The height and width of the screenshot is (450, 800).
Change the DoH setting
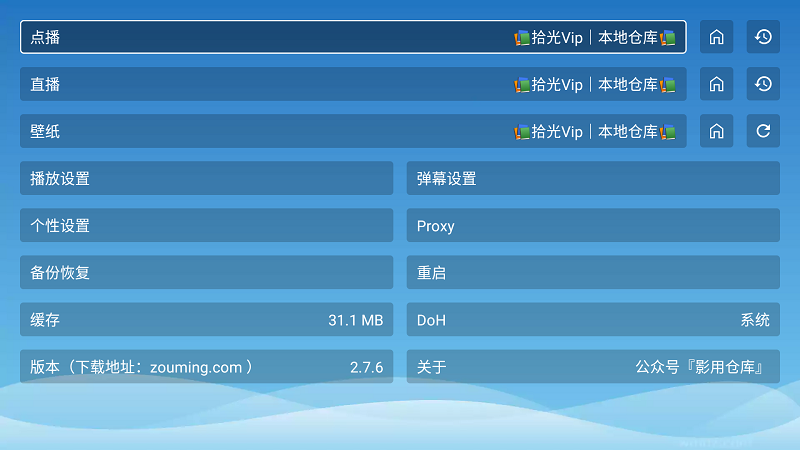tap(593, 319)
